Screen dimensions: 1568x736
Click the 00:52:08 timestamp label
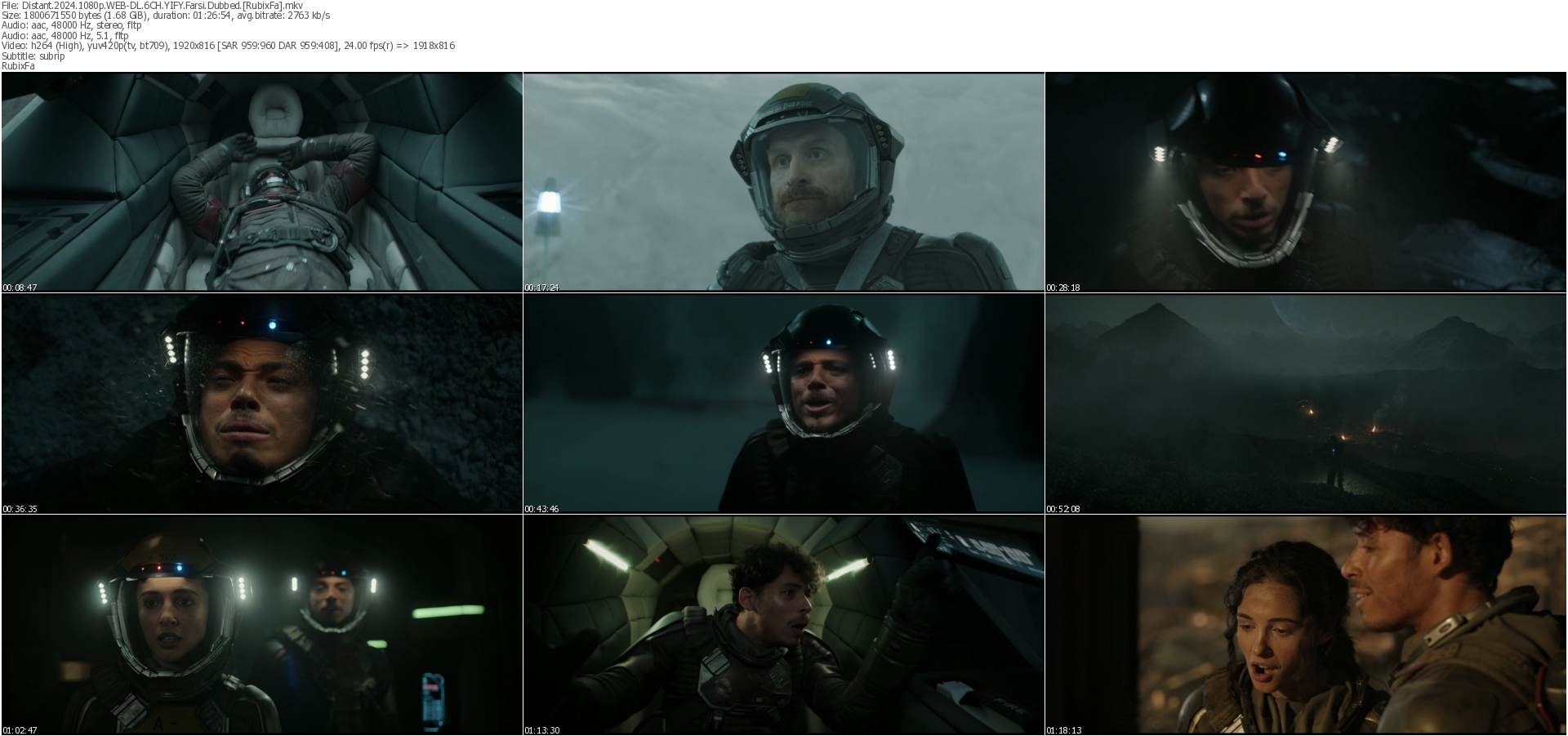[1063, 509]
